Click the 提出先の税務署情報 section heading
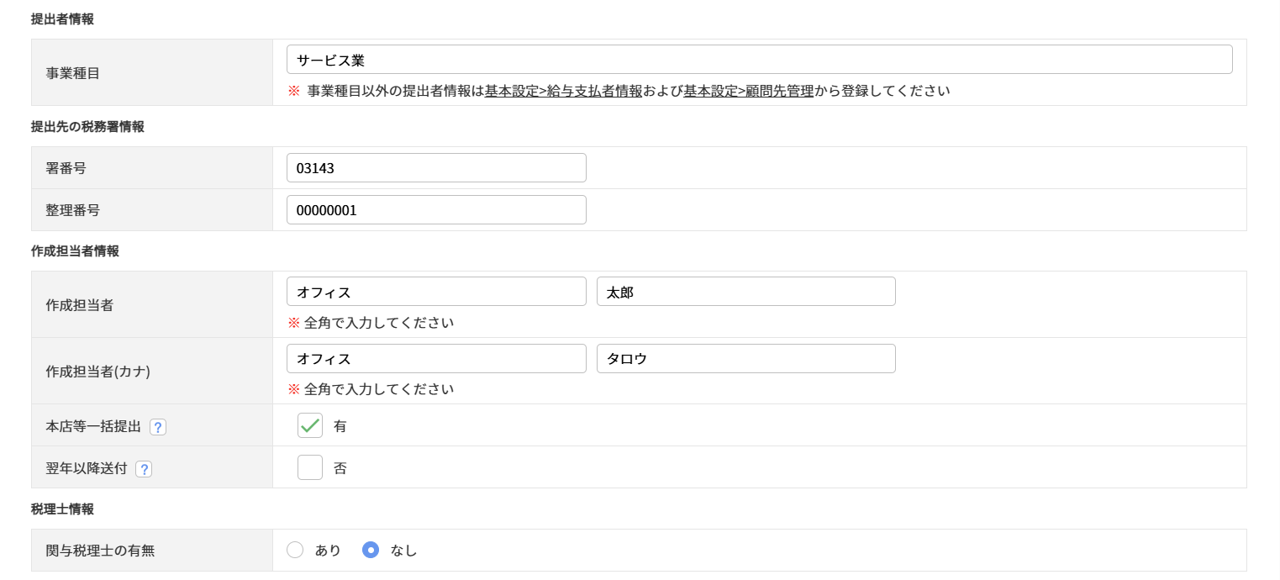This screenshot has width=1280, height=580. point(88,127)
